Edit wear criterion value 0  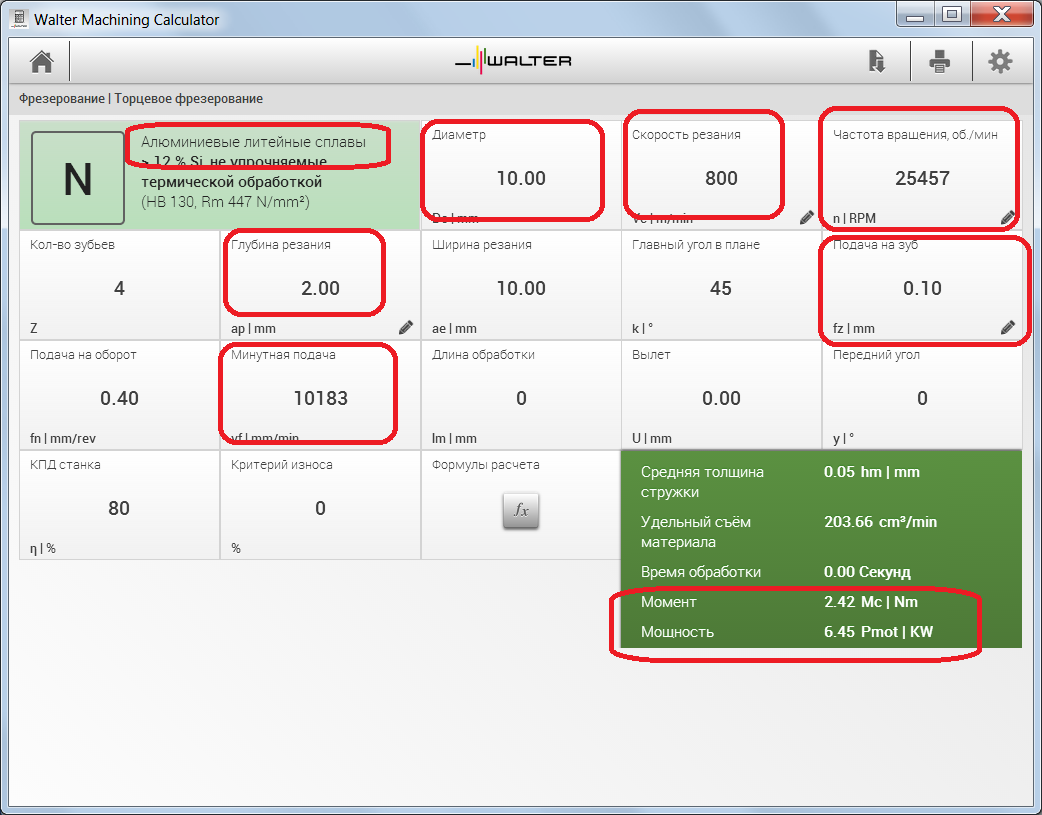(320, 508)
